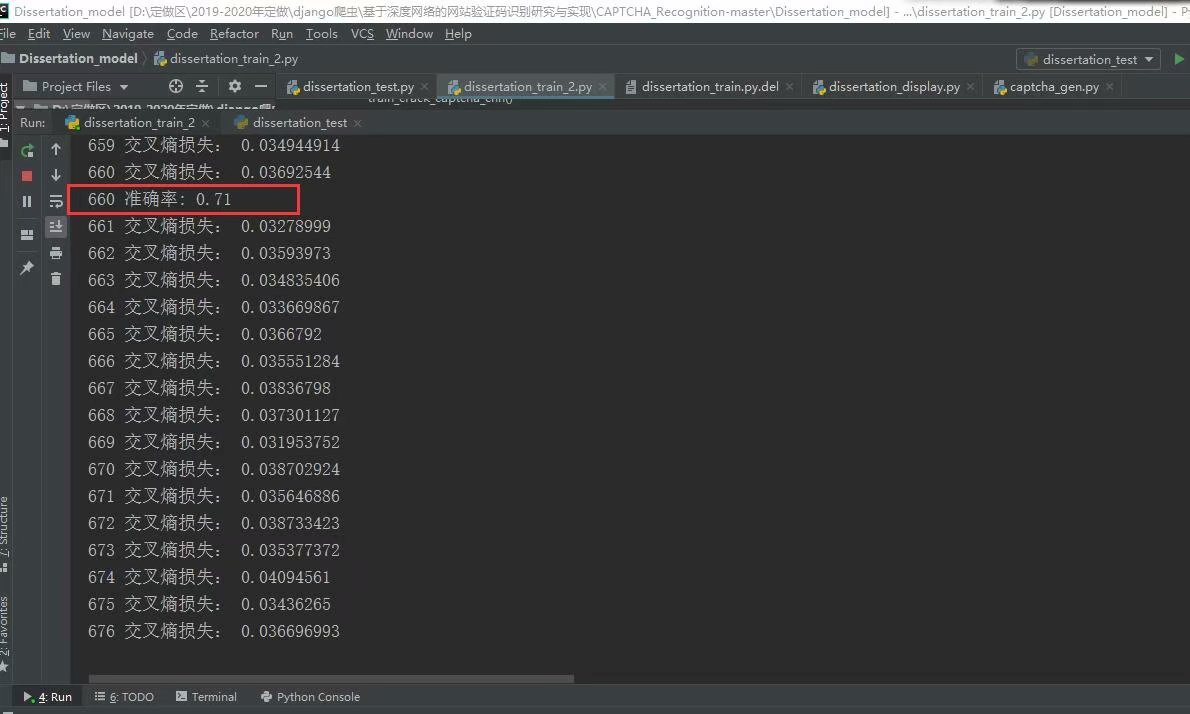Click output line 665 value 0.0366792
This screenshot has height=714, width=1190.
click(x=281, y=335)
